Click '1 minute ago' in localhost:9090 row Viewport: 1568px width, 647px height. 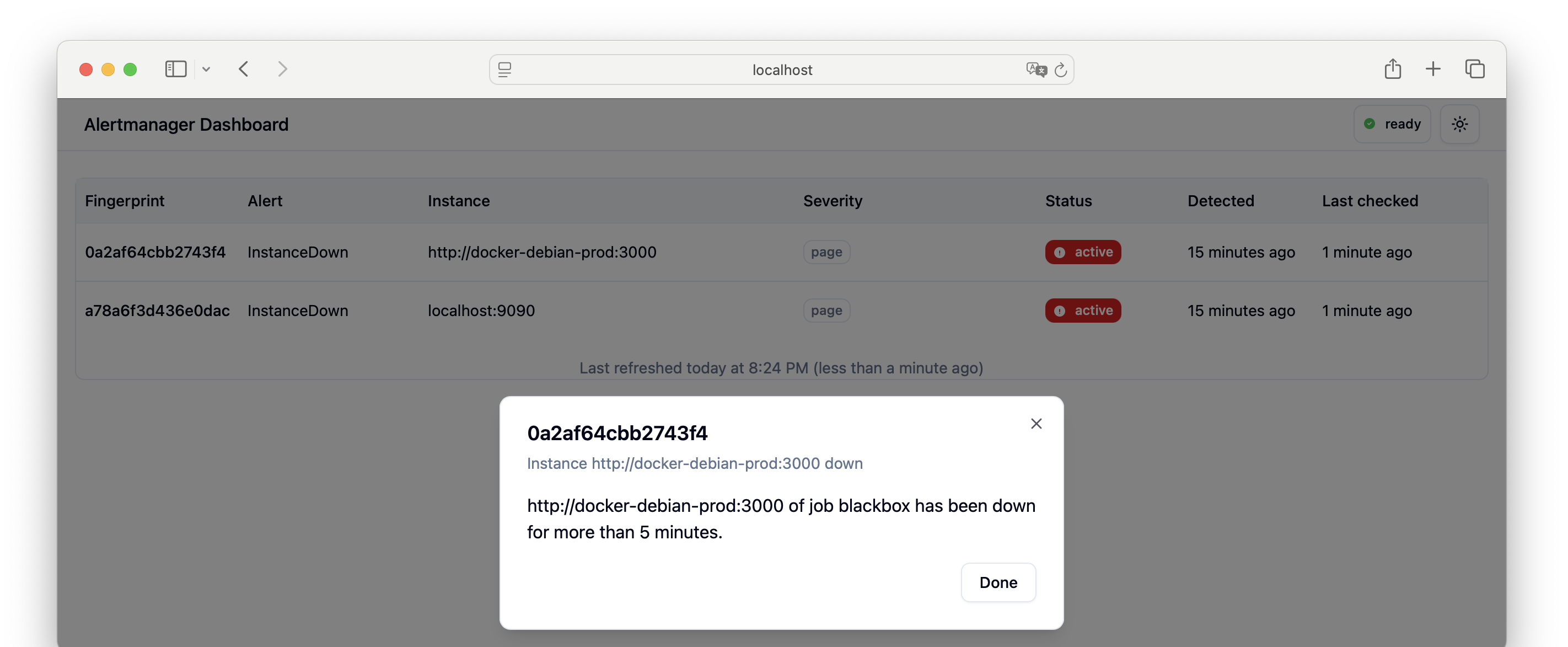tap(1367, 311)
